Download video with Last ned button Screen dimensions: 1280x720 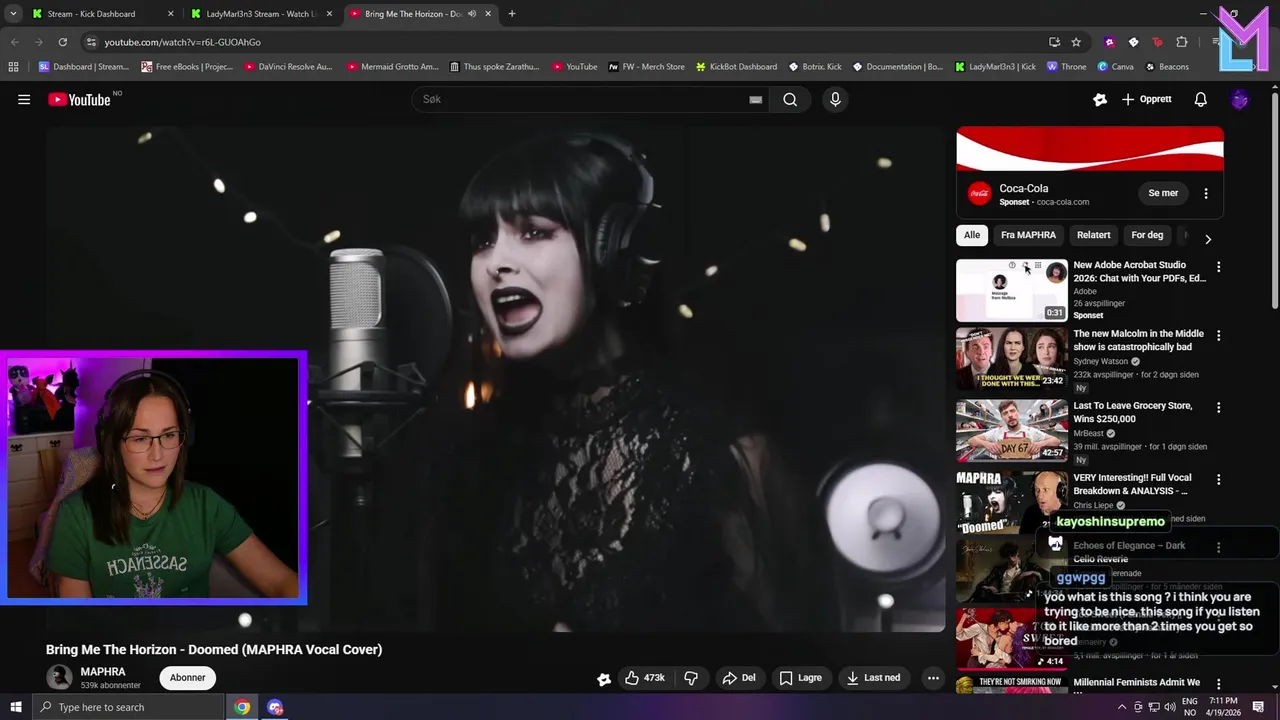873,677
